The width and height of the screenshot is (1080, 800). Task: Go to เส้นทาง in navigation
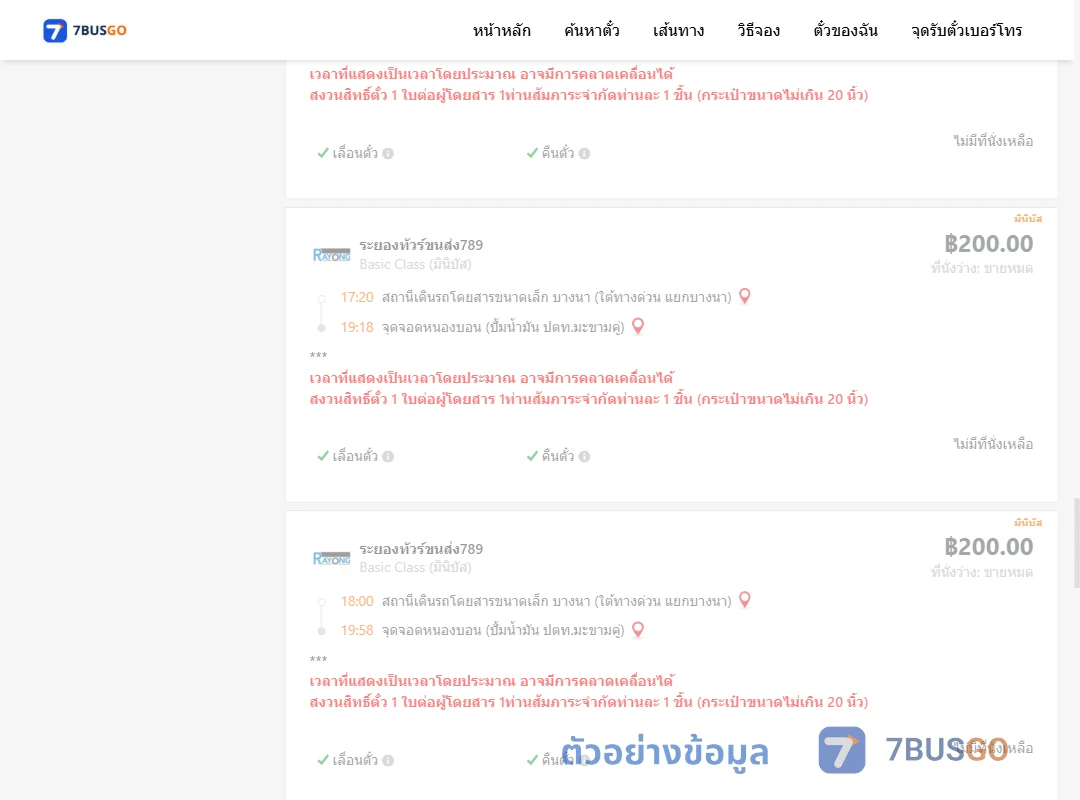pos(678,30)
